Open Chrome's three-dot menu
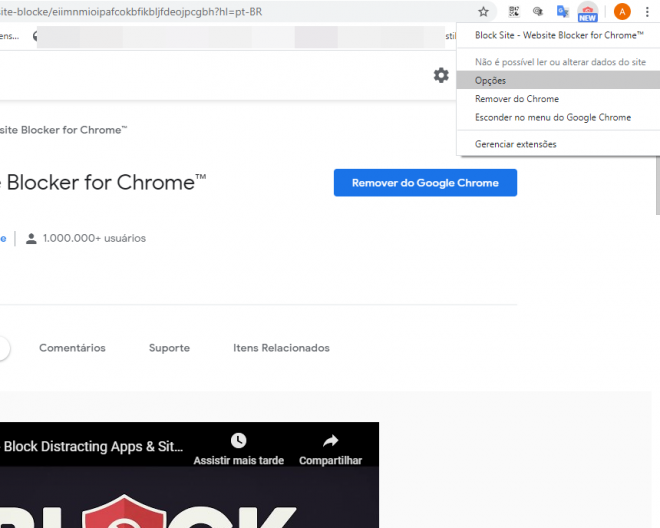 (x=647, y=12)
